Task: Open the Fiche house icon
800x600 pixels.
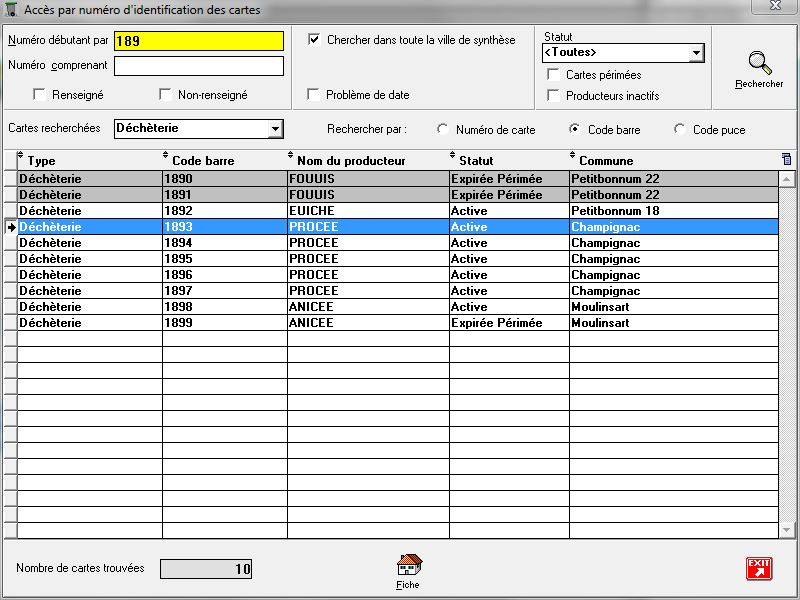Action: (x=409, y=566)
